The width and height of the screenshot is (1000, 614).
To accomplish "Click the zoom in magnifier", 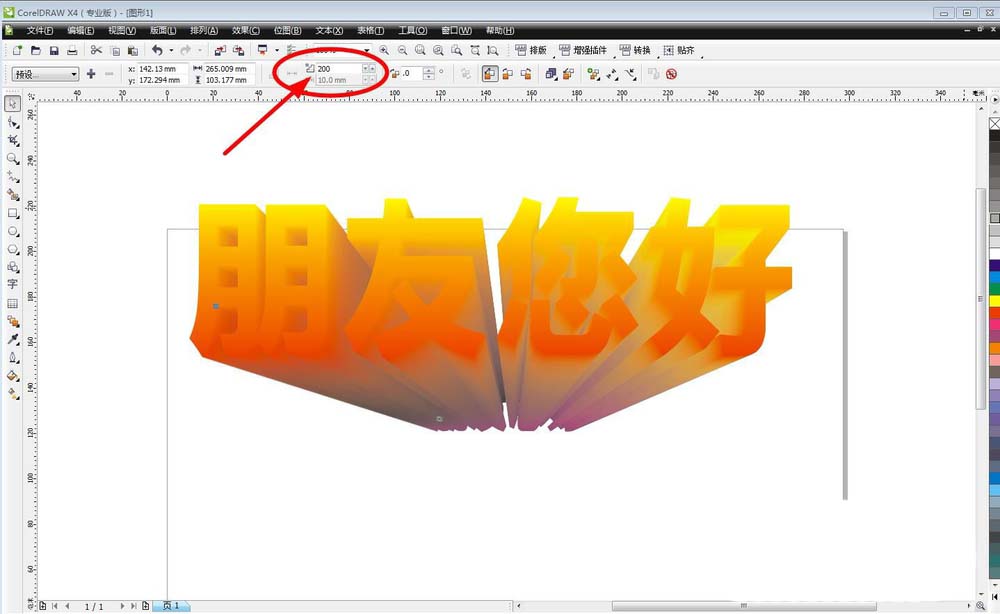I will 384,50.
